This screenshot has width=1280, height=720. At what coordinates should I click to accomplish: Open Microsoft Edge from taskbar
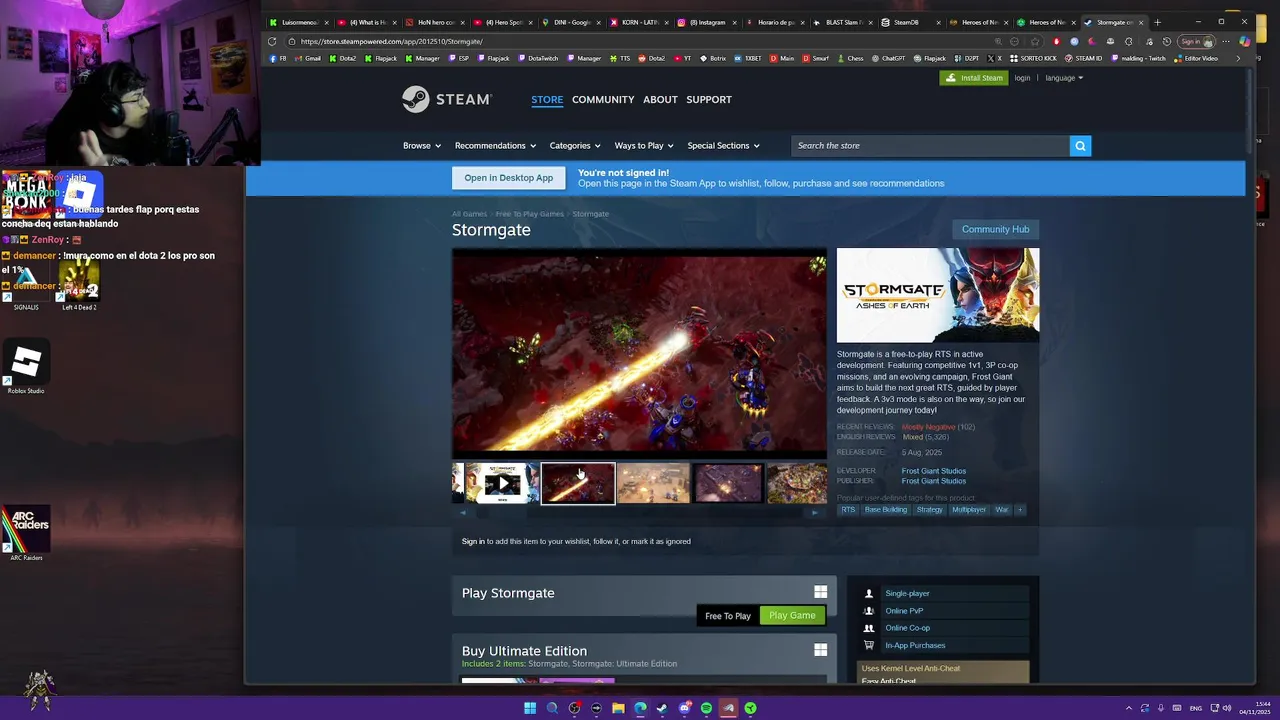tap(640, 708)
